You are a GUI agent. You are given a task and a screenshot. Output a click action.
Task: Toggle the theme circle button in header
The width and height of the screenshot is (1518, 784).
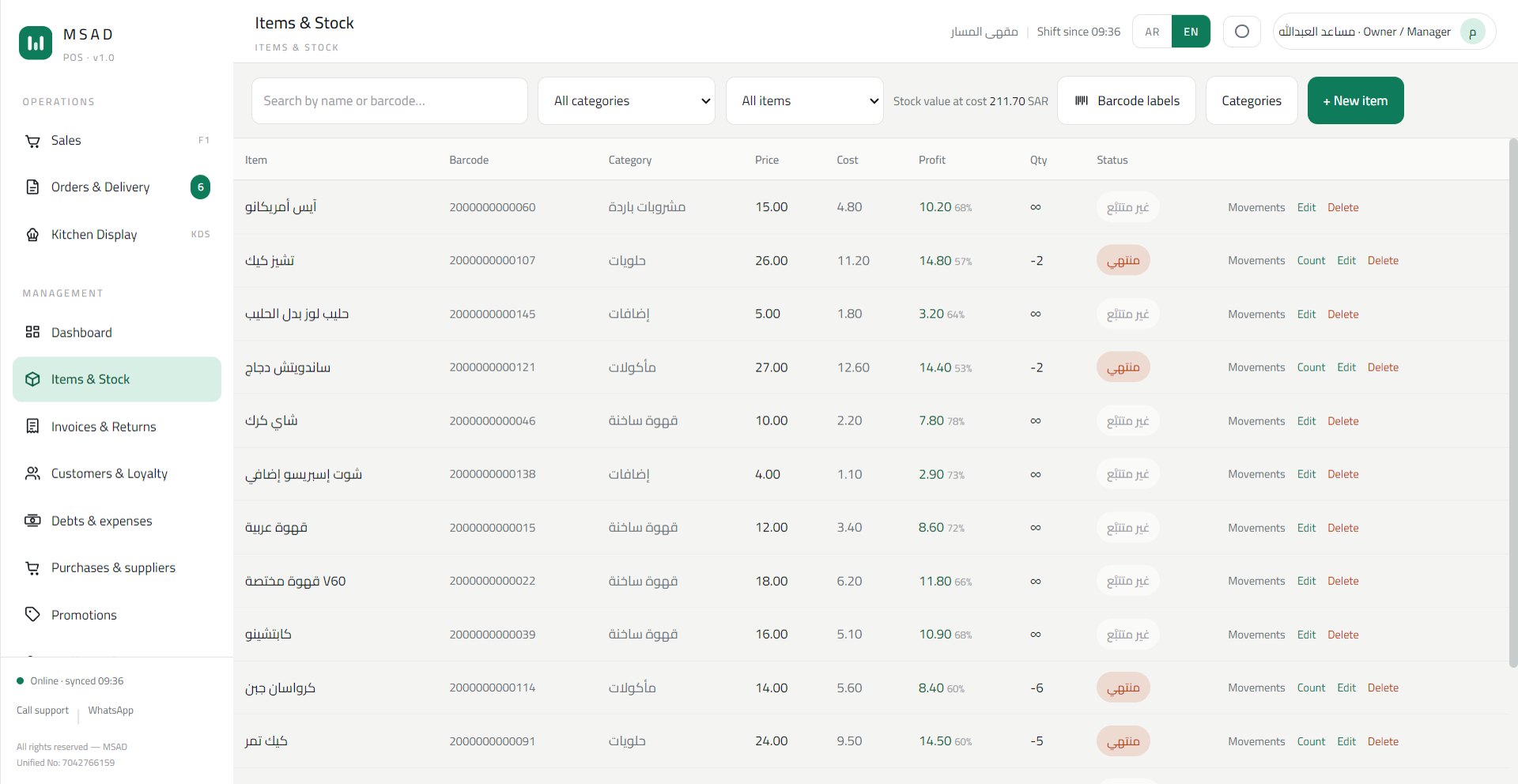pos(1242,32)
